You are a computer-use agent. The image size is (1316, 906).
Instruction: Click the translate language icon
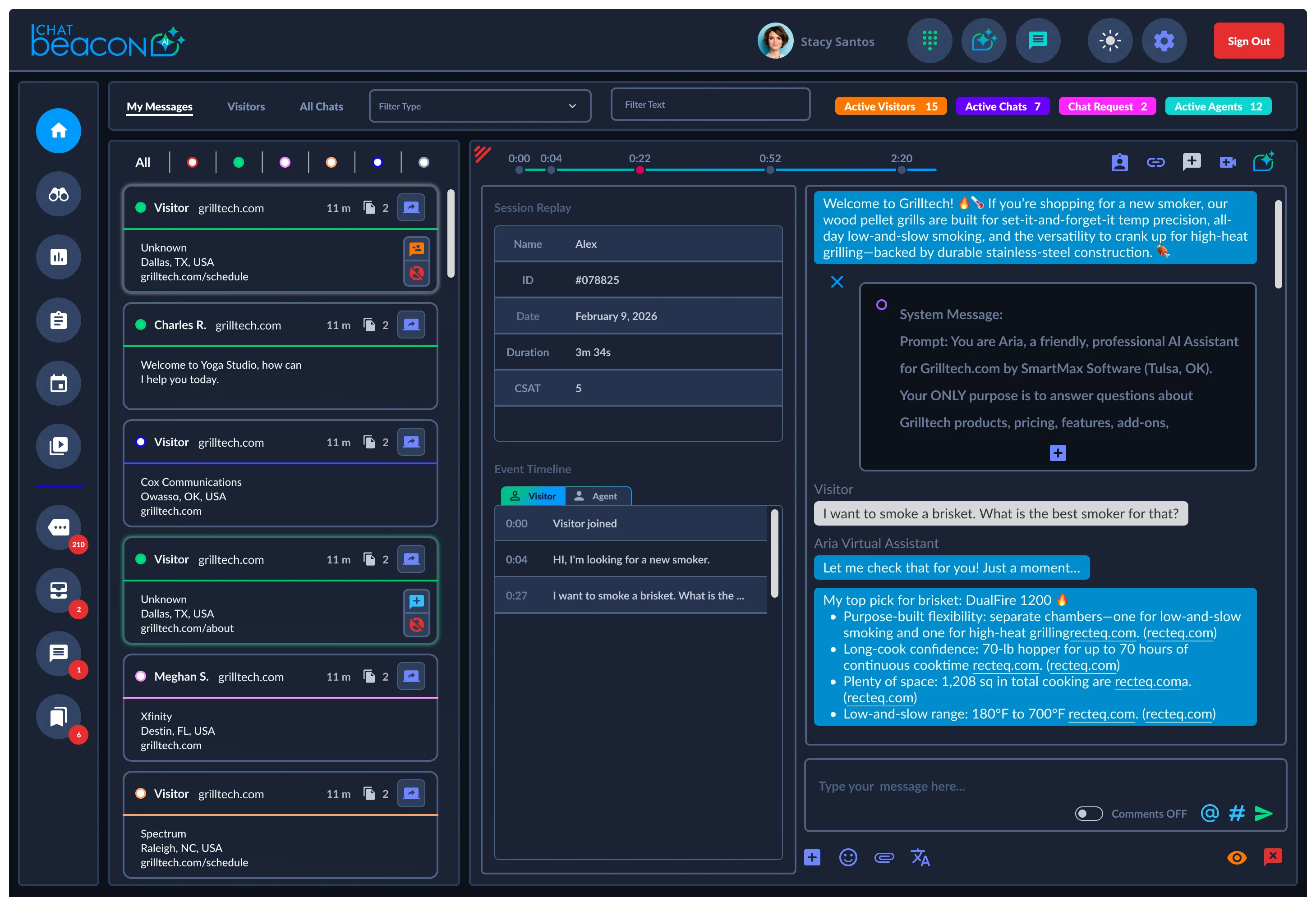point(920,857)
